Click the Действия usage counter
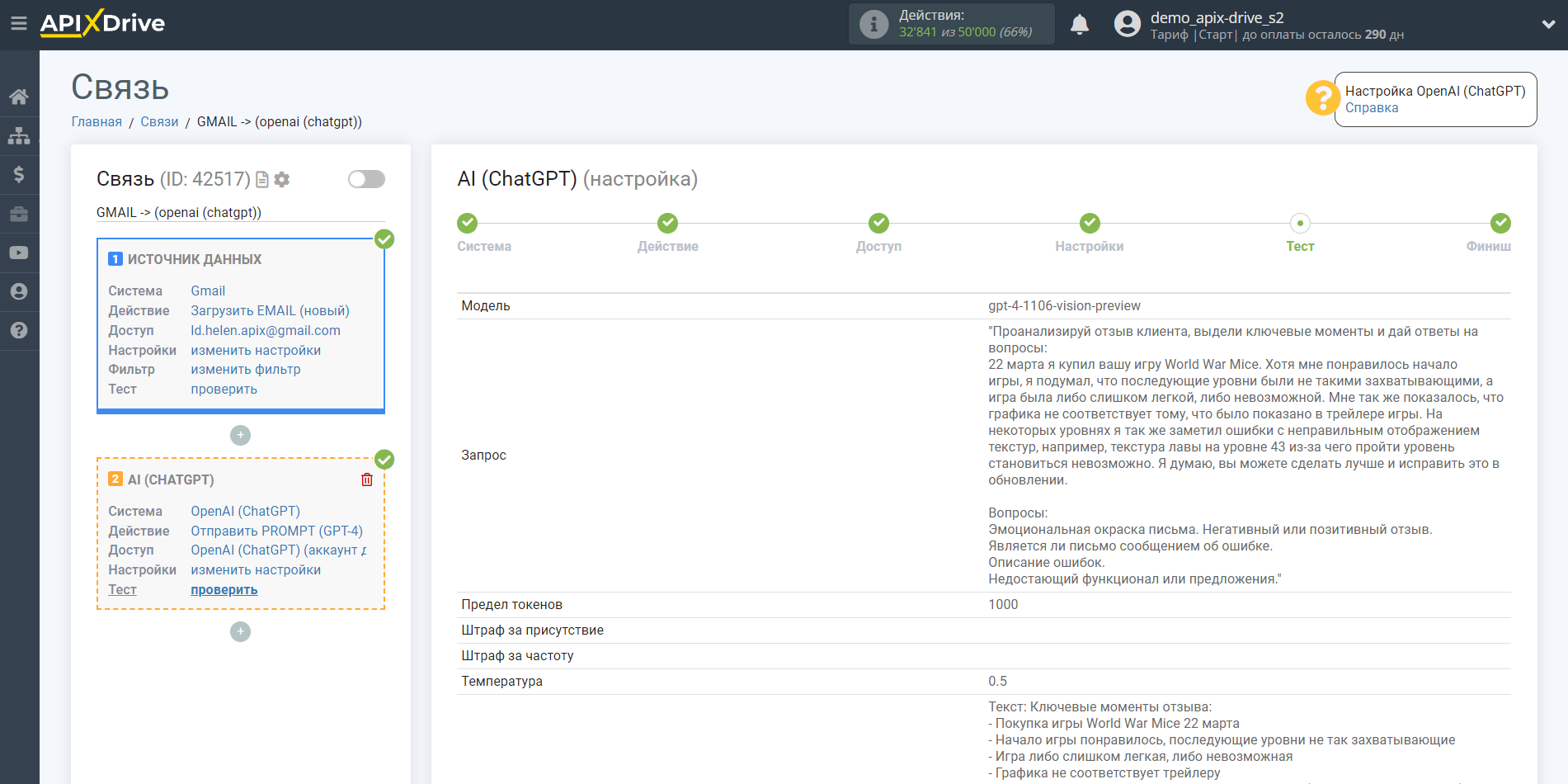This screenshot has height=784, width=1568. tap(952, 24)
